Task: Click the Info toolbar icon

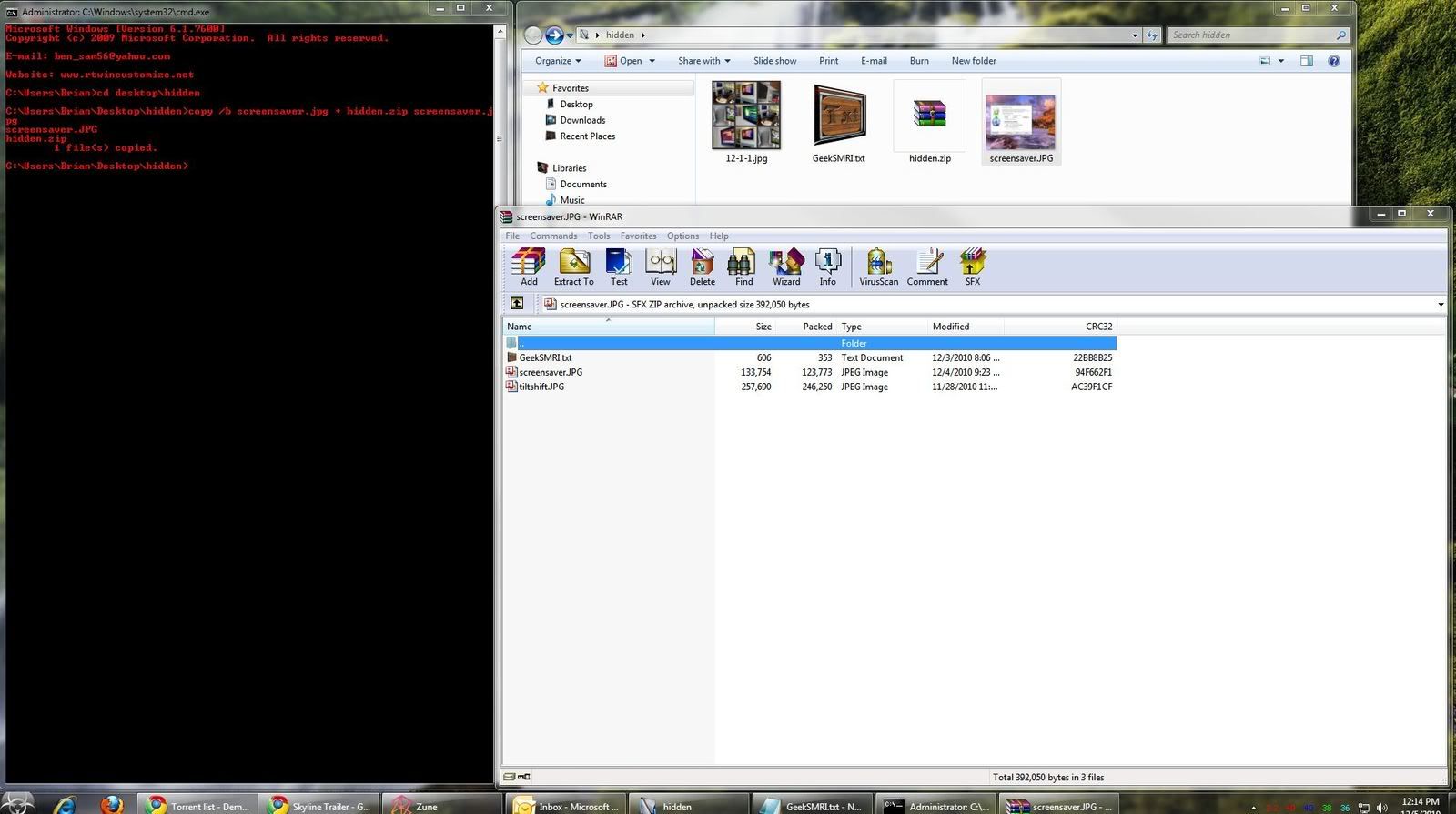Action: pos(828,267)
